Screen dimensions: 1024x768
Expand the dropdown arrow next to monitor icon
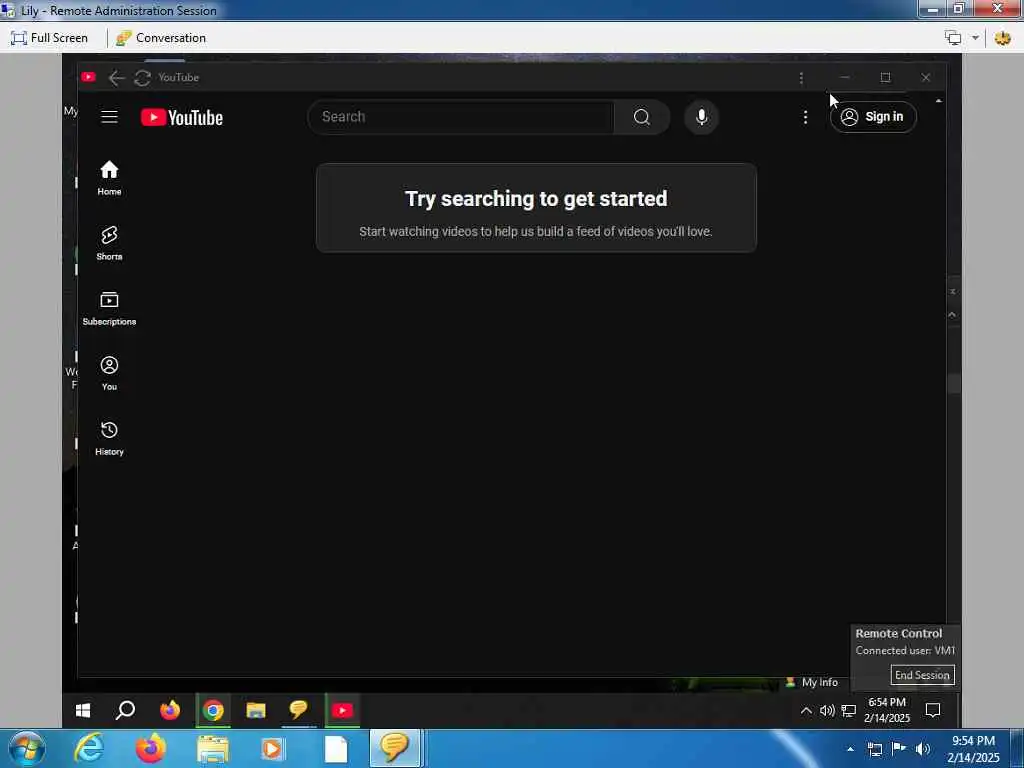[x=975, y=38]
